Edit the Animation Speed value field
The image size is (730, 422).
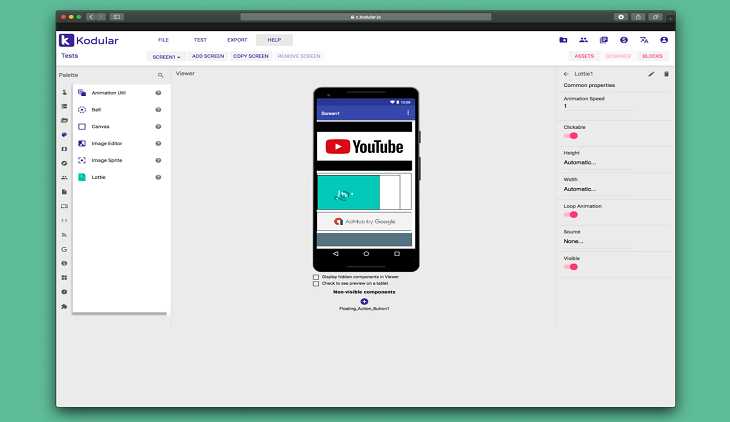click(x=597, y=106)
